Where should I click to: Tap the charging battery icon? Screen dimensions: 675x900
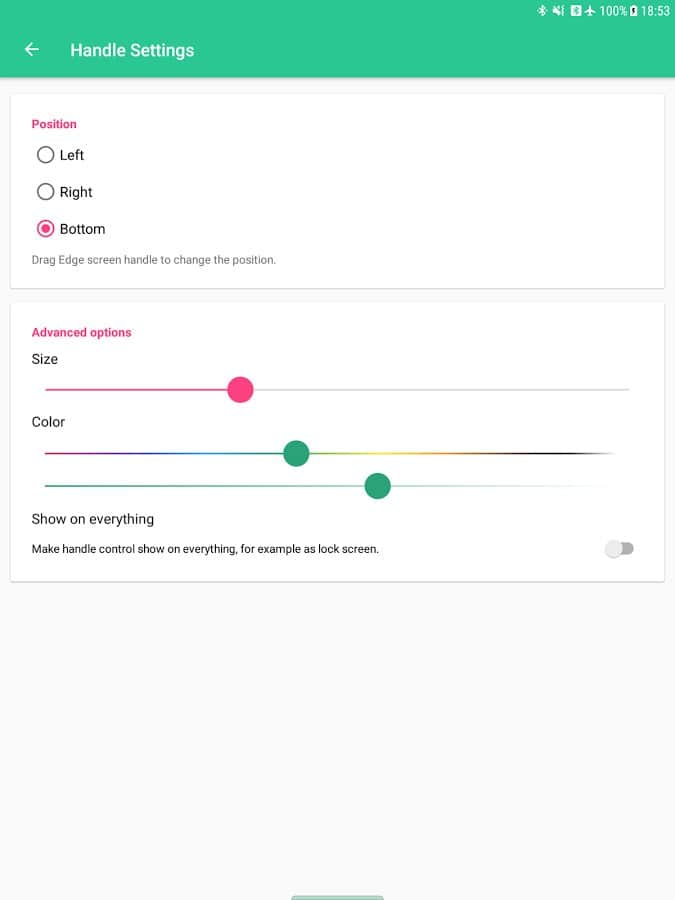coord(633,11)
